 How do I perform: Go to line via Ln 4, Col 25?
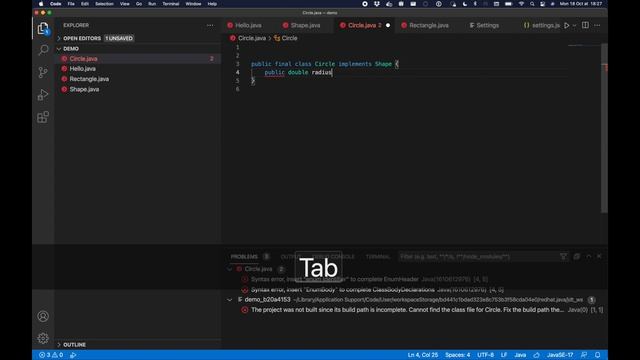423,355
